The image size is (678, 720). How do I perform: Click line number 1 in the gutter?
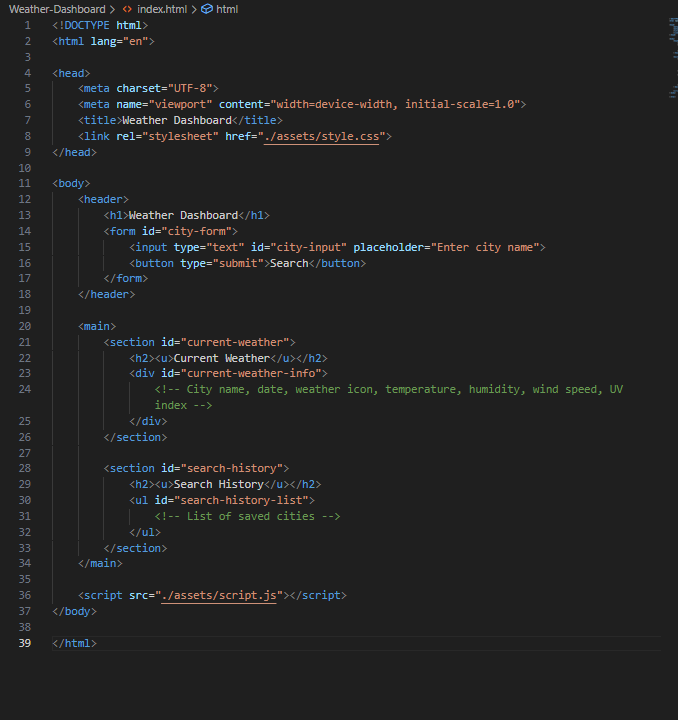pyautogui.click(x=28, y=25)
